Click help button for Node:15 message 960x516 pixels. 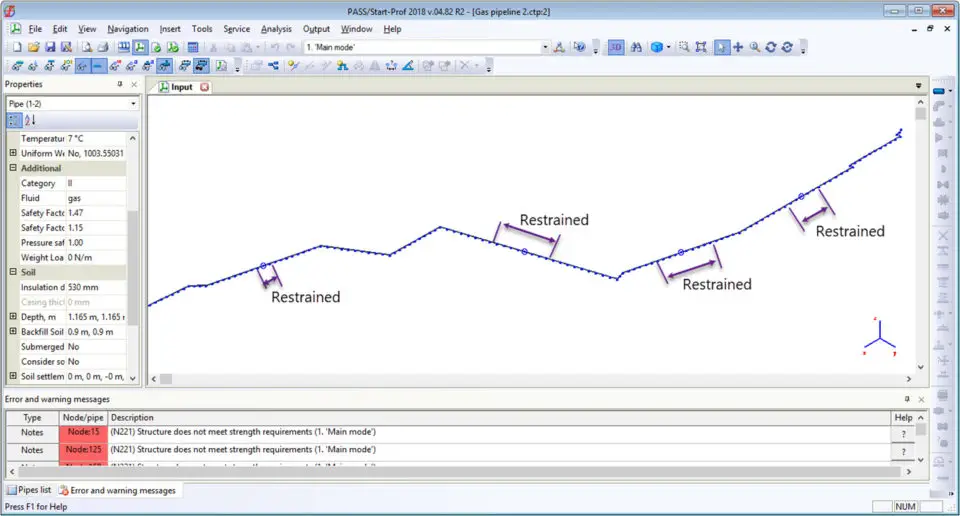click(x=903, y=433)
